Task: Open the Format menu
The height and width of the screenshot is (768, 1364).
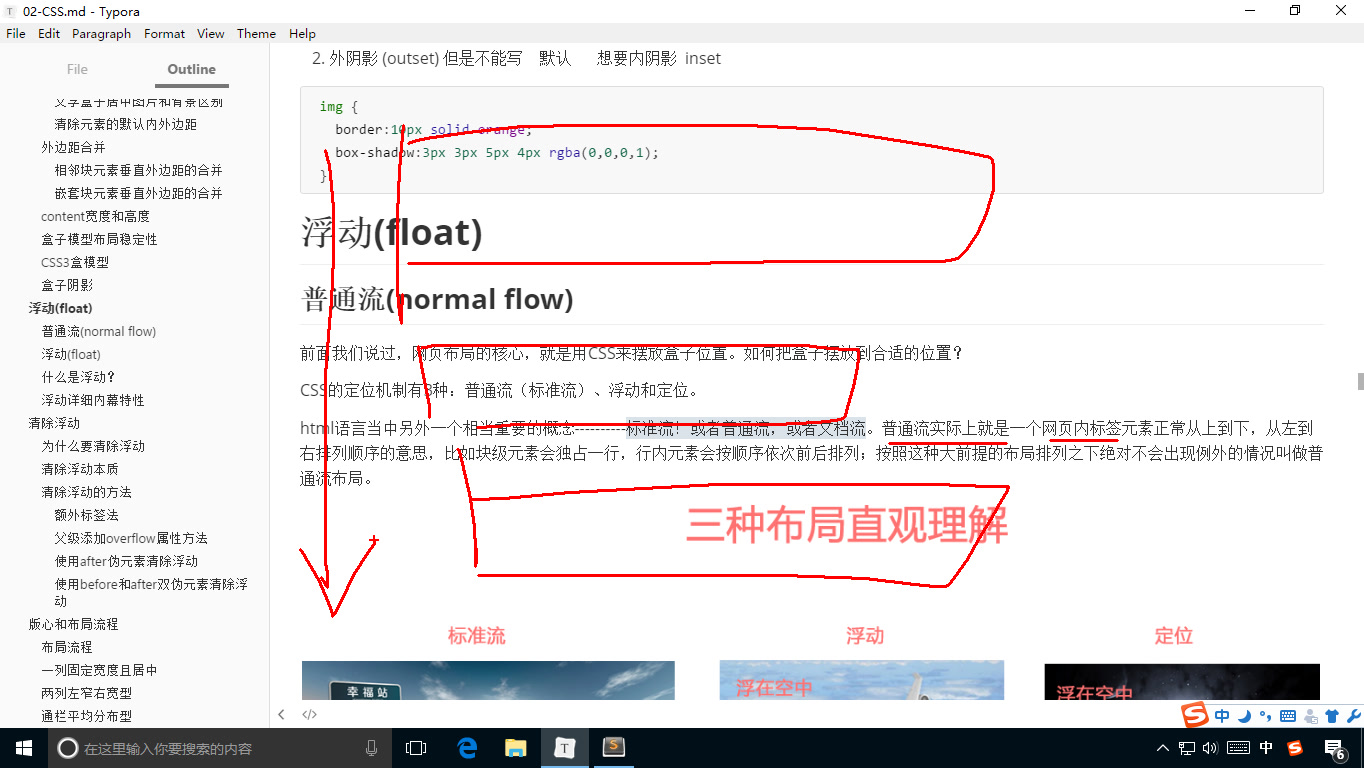Action: pyautogui.click(x=165, y=33)
